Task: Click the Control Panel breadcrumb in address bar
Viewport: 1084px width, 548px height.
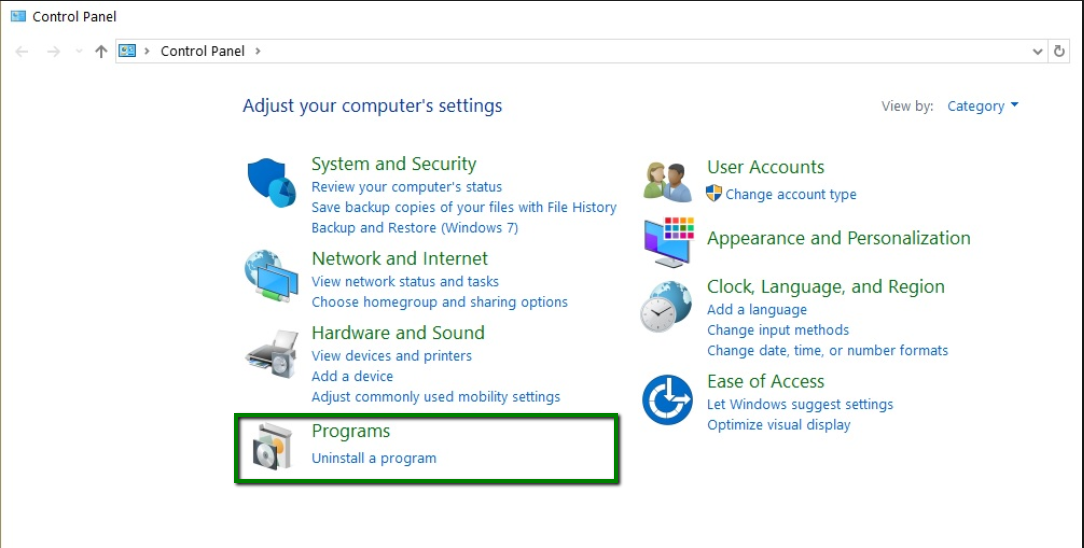Action: click(x=202, y=51)
